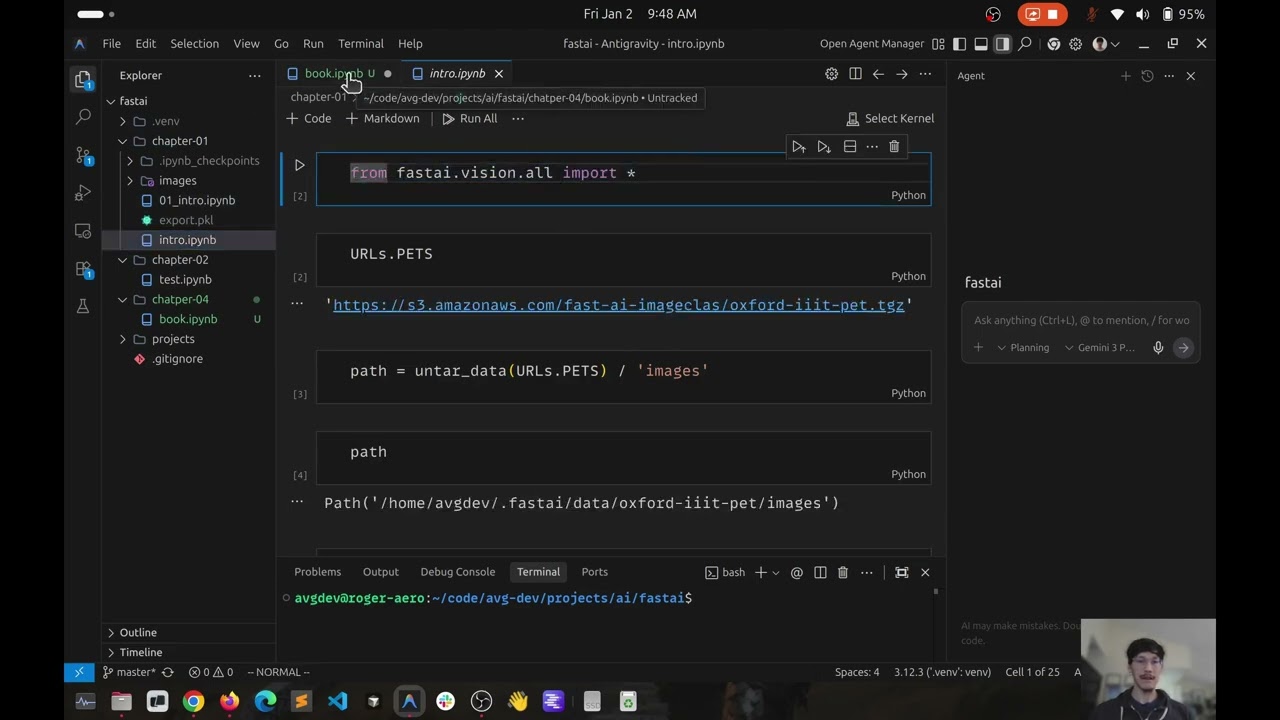Expand the .venv folder
The image size is (1280, 720).
point(123,121)
